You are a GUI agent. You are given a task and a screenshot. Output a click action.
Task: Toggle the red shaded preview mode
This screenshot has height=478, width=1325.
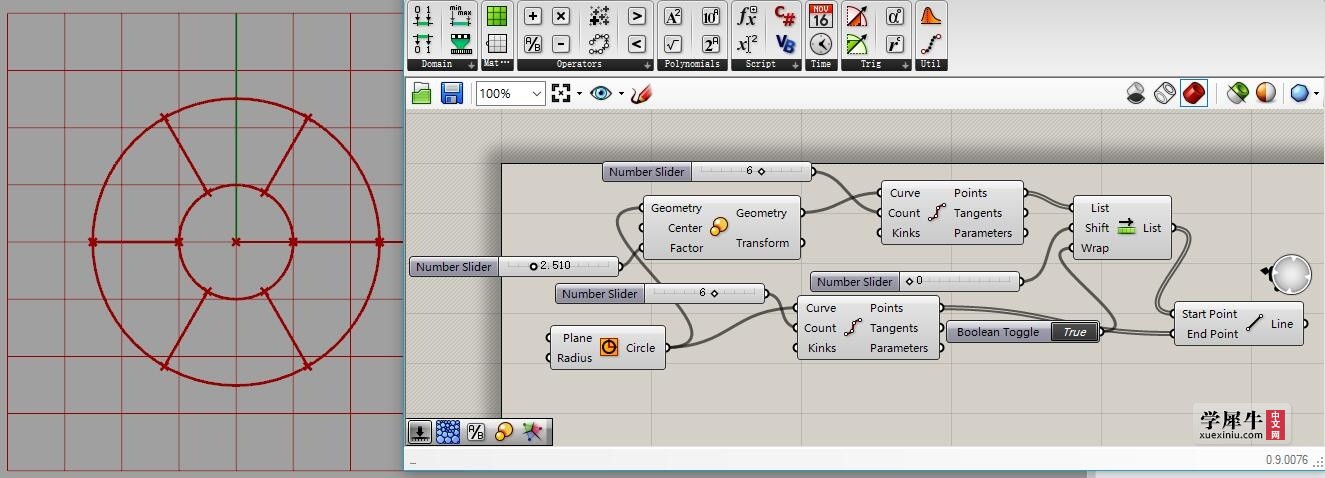pyautogui.click(x=1194, y=94)
